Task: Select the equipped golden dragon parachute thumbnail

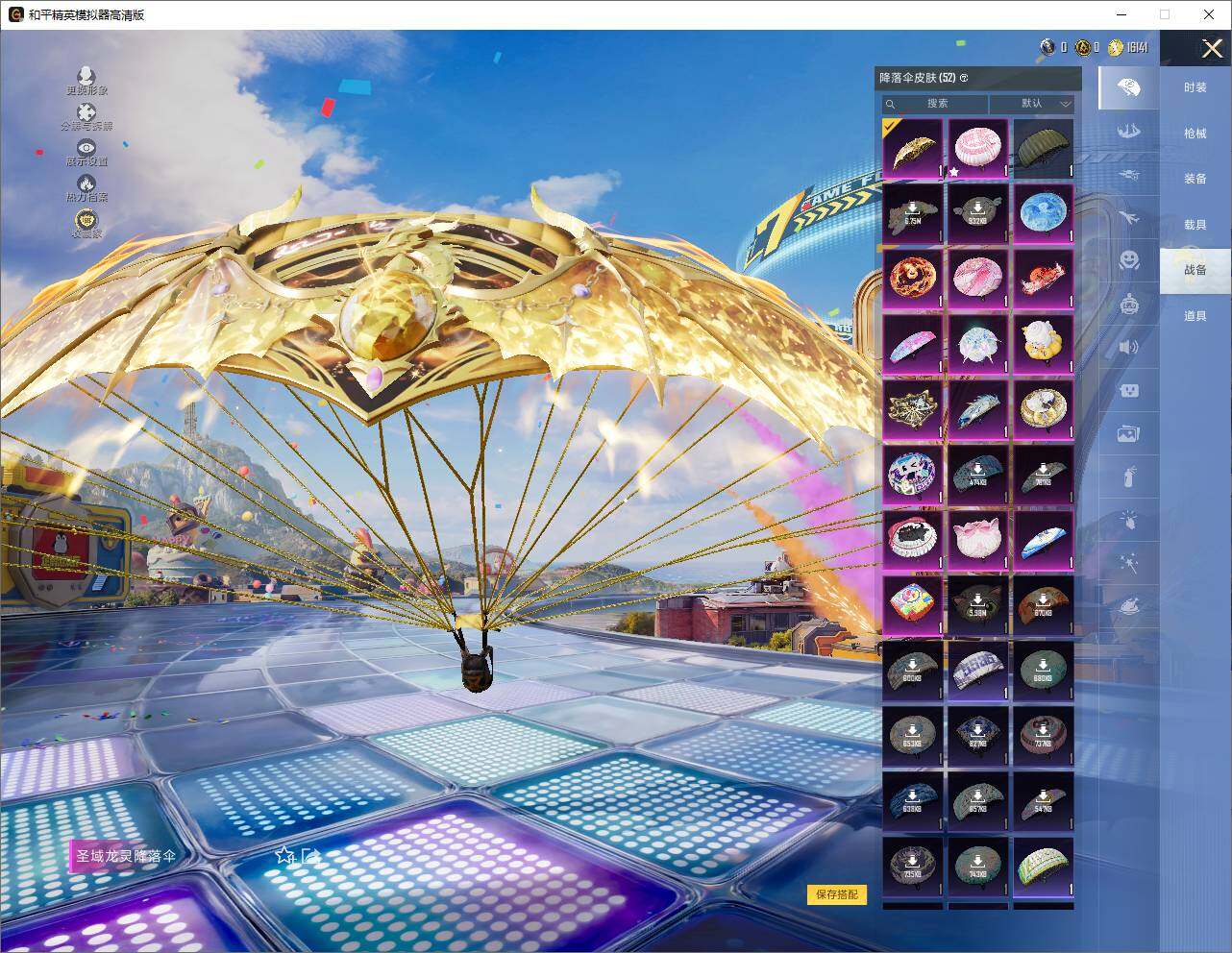Action: click(x=913, y=148)
